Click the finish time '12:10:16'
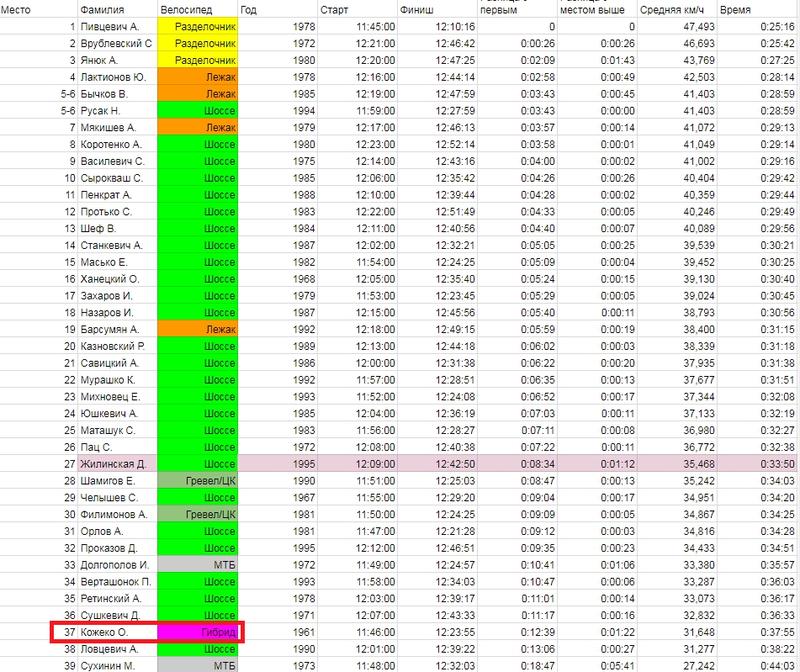Screen dimensions: 800x672 click(437, 27)
